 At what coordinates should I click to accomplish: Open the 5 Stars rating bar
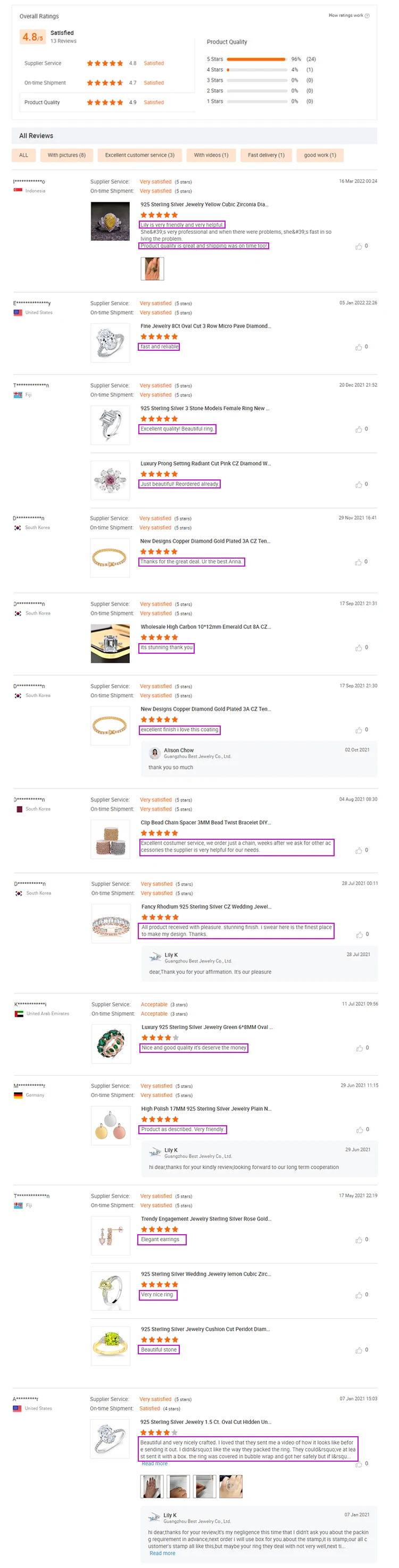click(256, 60)
